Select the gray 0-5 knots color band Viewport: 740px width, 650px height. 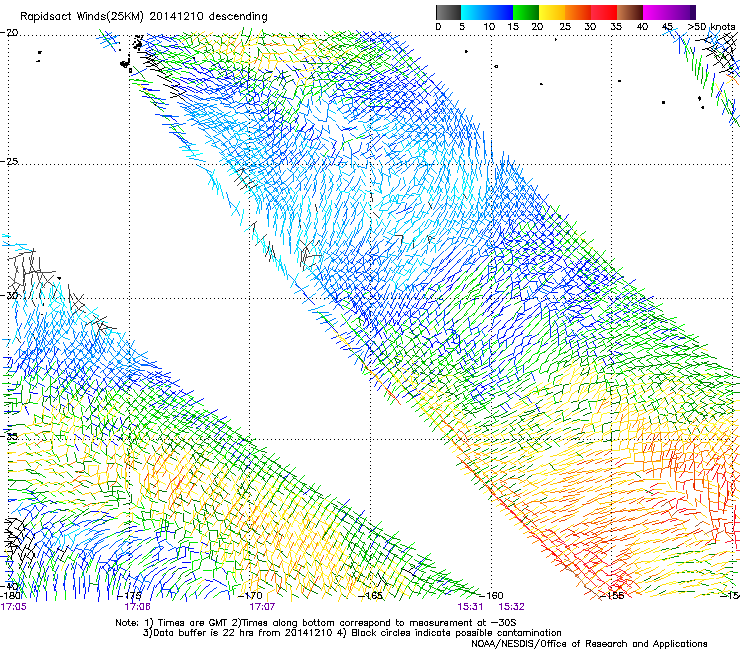coord(448,12)
